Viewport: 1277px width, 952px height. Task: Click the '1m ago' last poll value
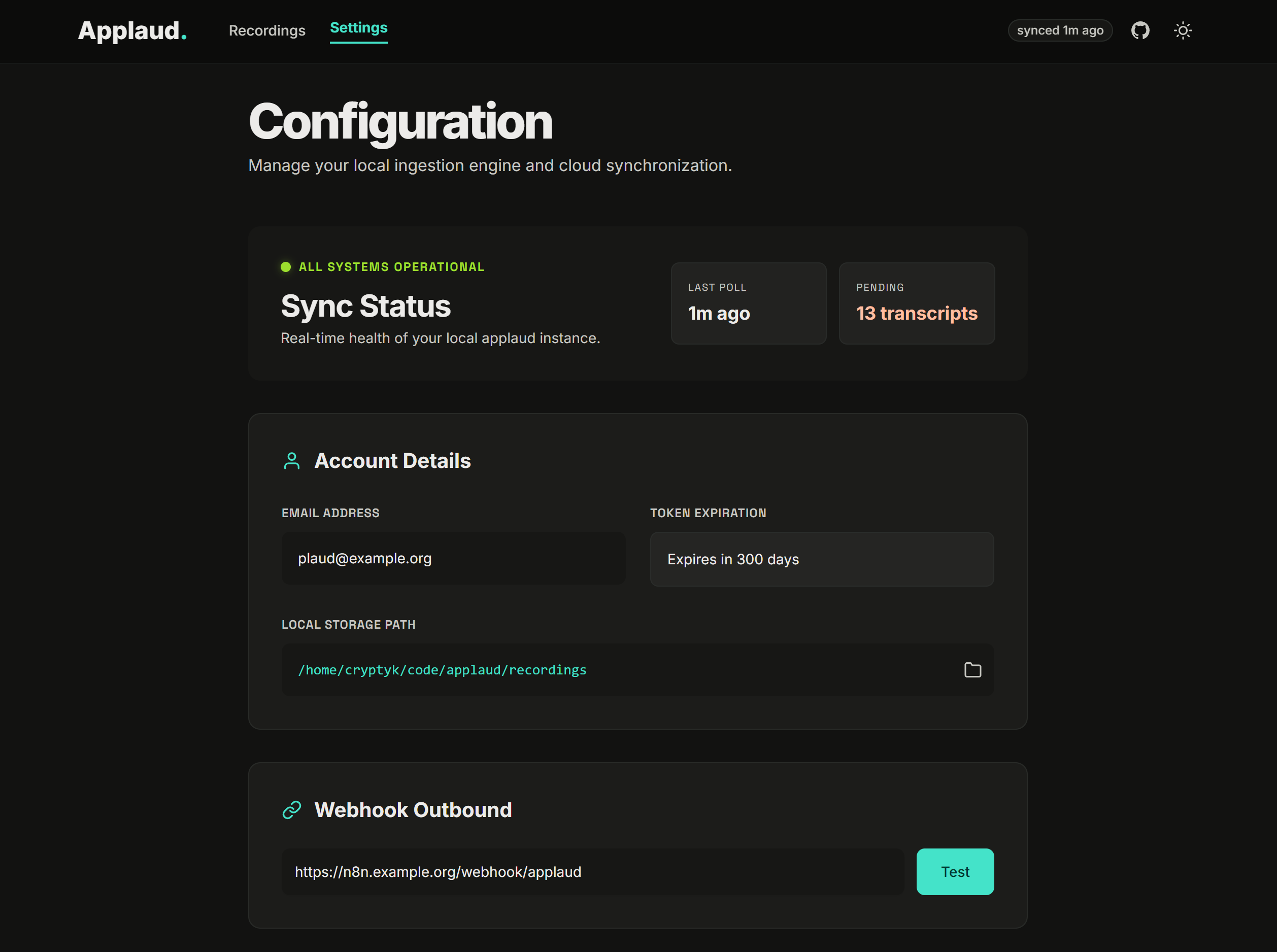[x=719, y=314]
